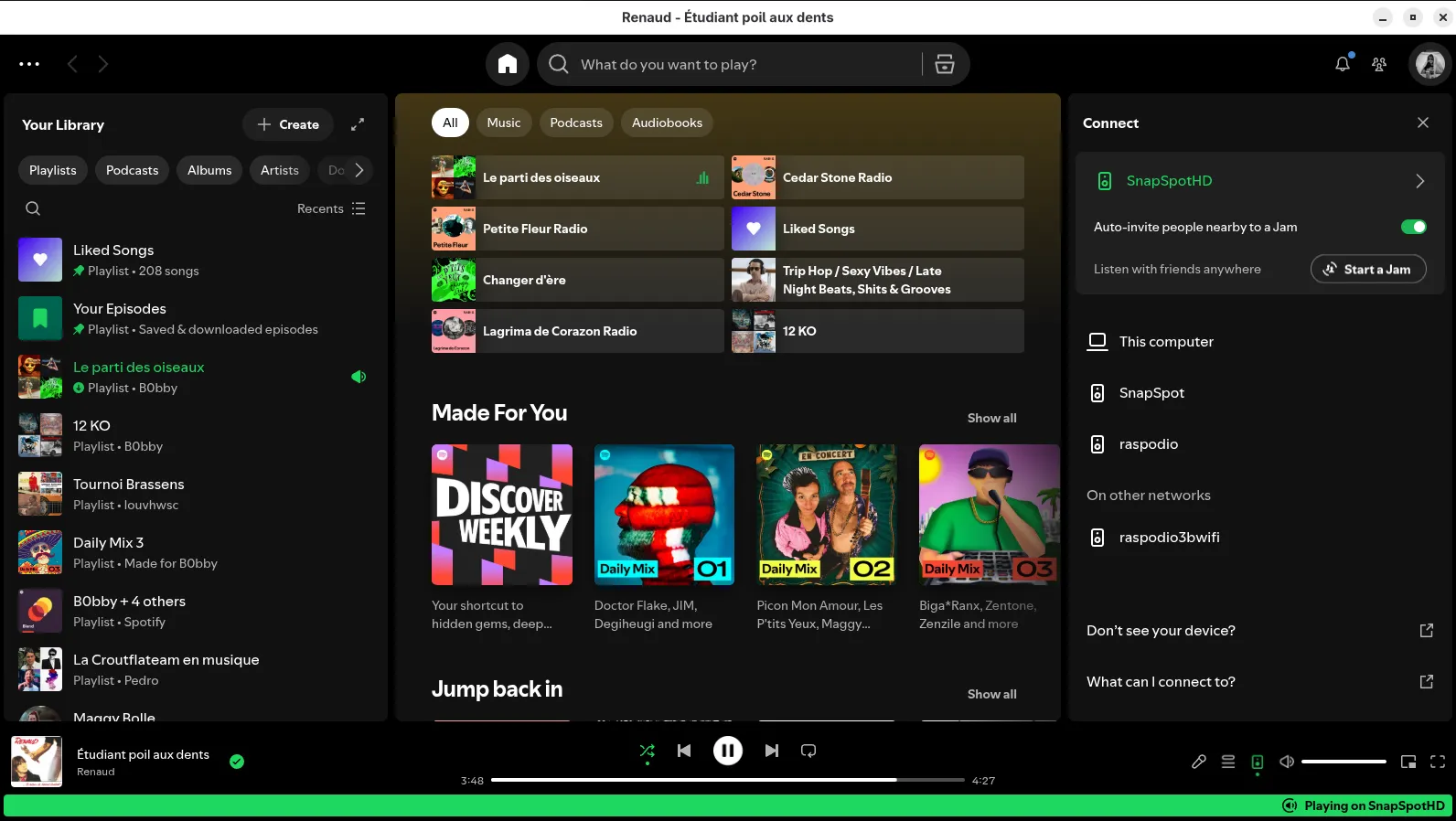Mute the volume speaker icon
Image resolution: width=1456 pixels, height=821 pixels.
pyautogui.click(x=1287, y=762)
